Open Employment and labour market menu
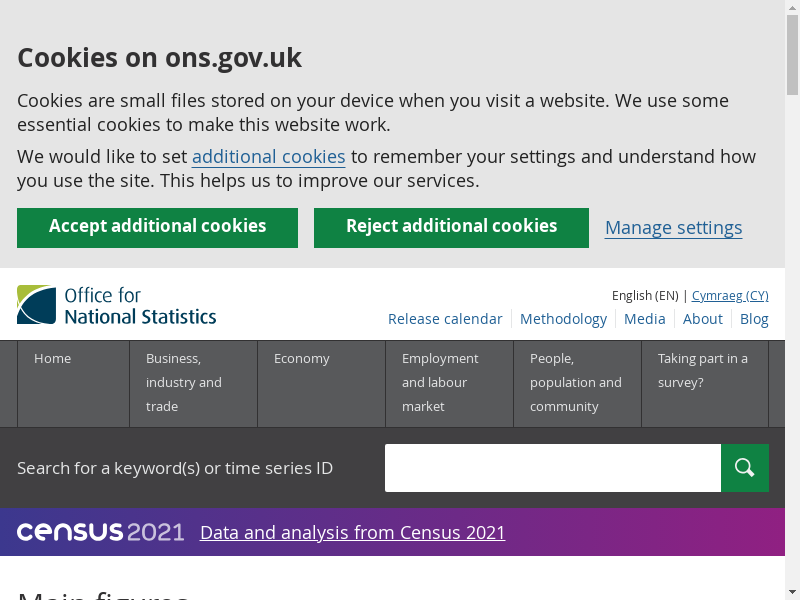 point(440,383)
